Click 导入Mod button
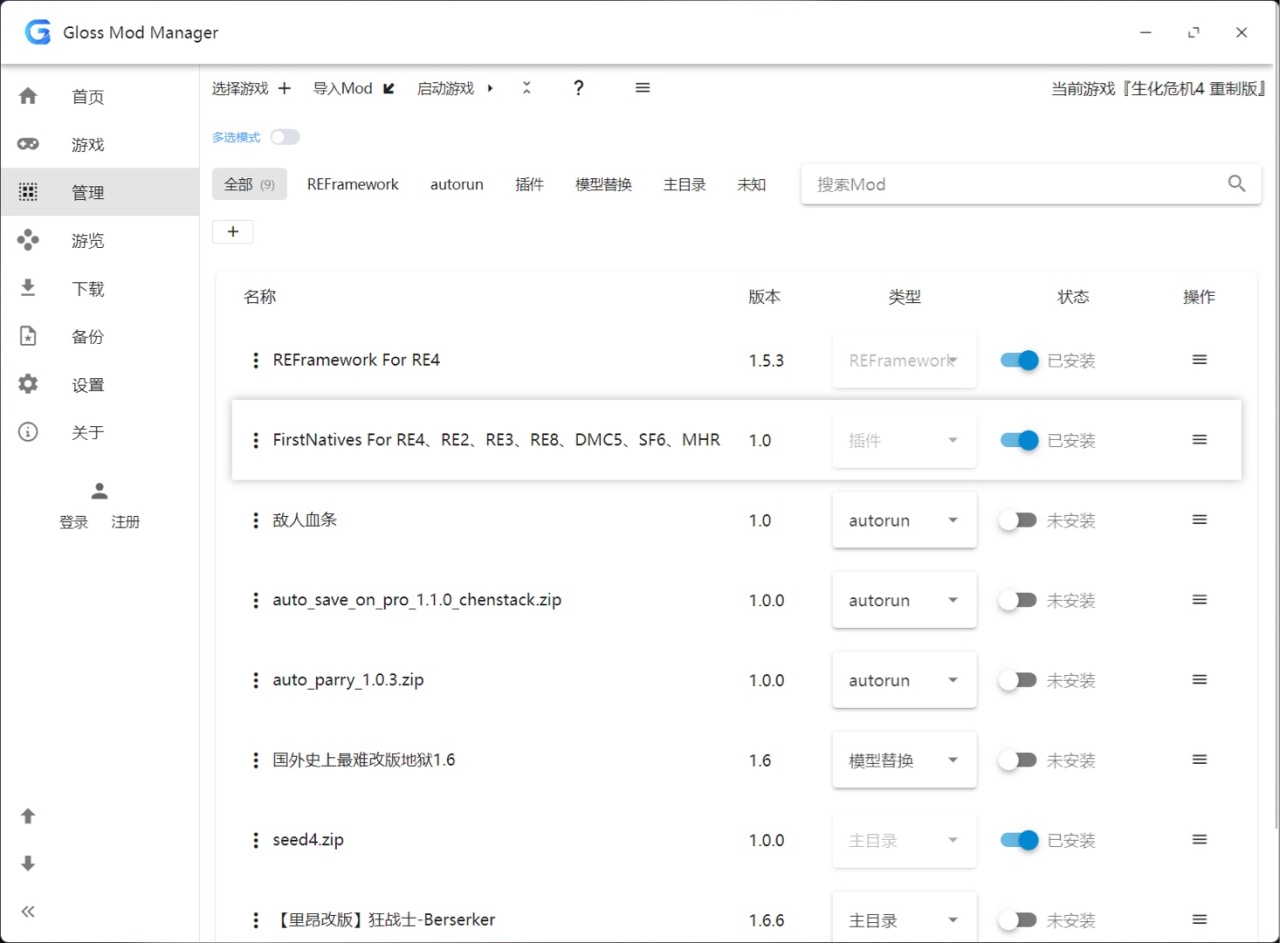This screenshot has width=1280, height=943. (x=354, y=88)
